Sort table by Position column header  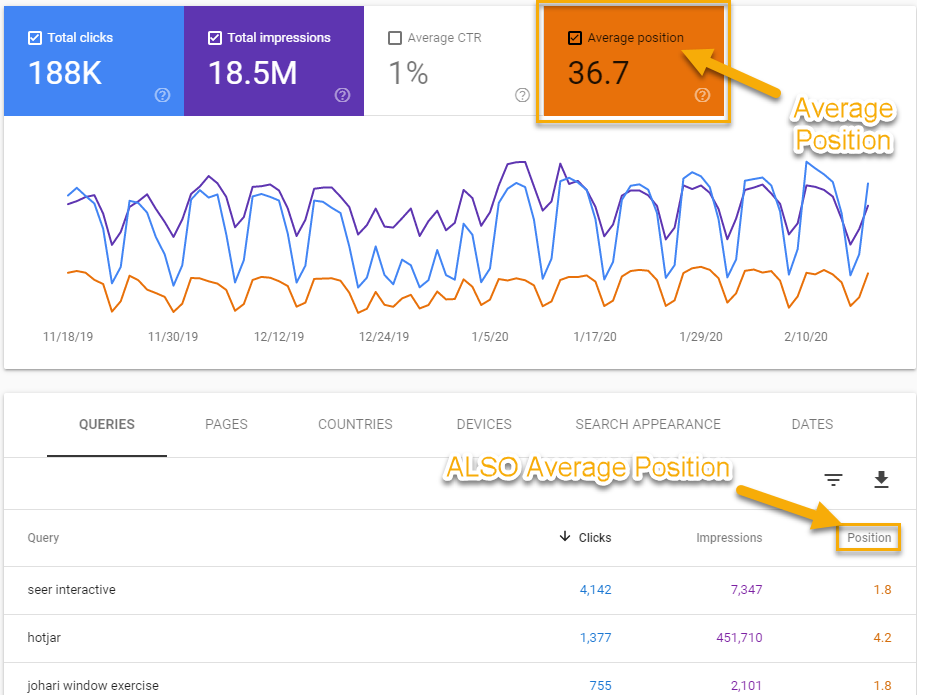pyautogui.click(x=869, y=538)
